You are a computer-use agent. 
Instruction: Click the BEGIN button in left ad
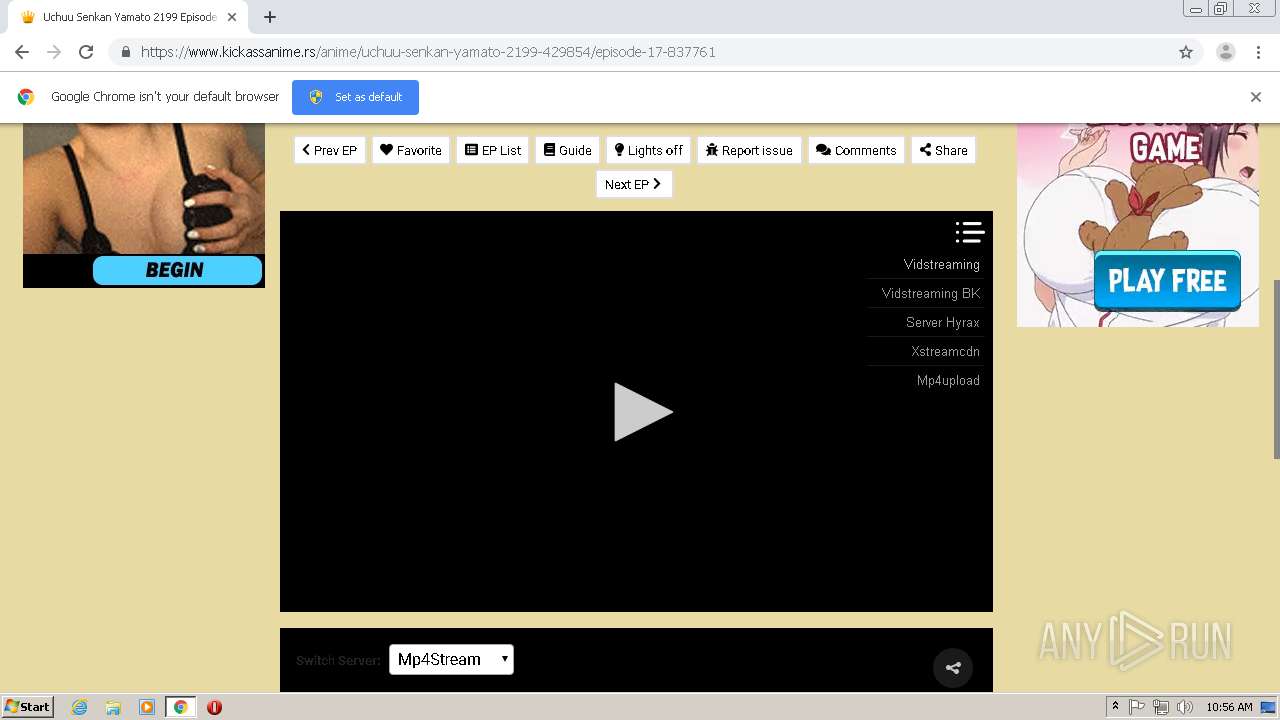177,270
